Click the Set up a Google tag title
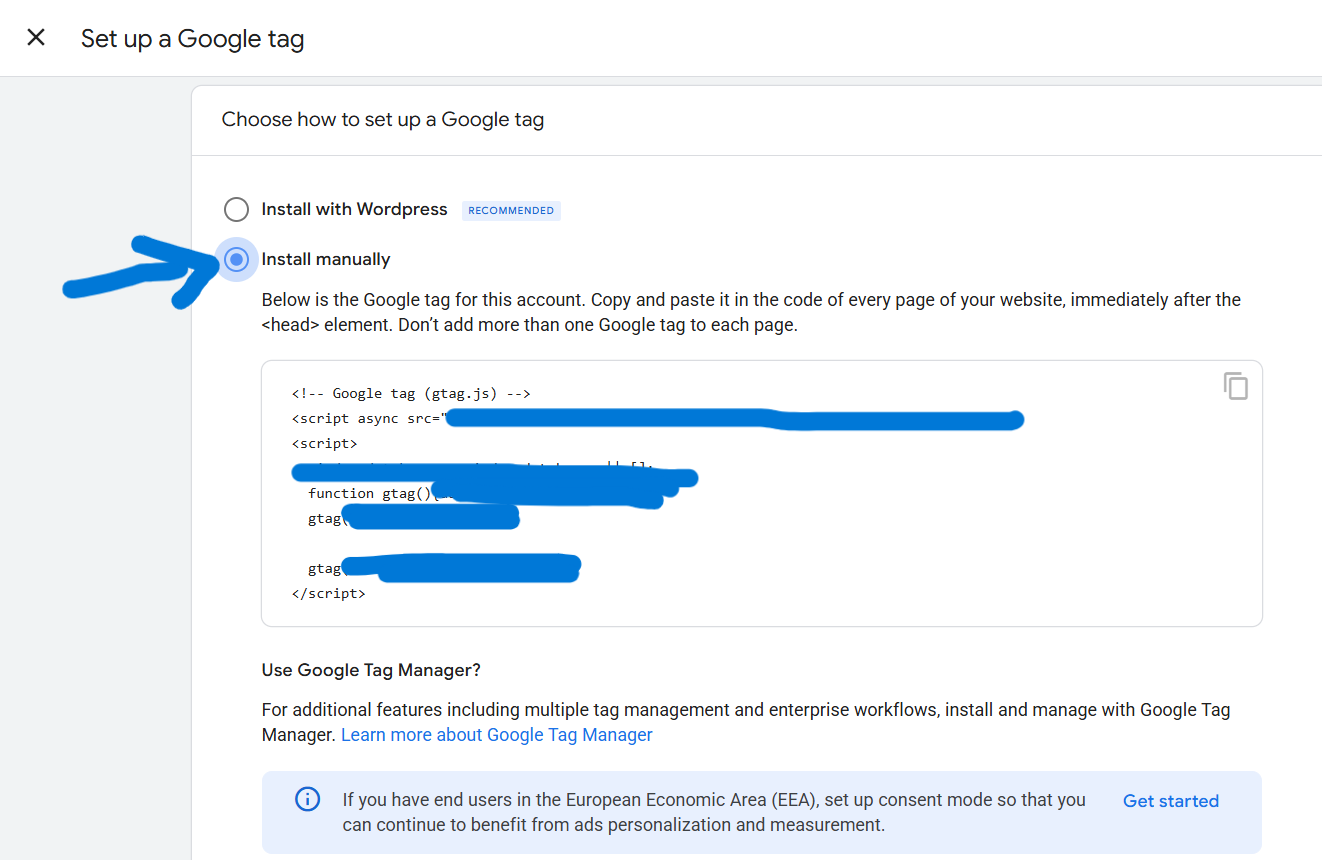This screenshot has width=1322, height=860. point(192,39)
